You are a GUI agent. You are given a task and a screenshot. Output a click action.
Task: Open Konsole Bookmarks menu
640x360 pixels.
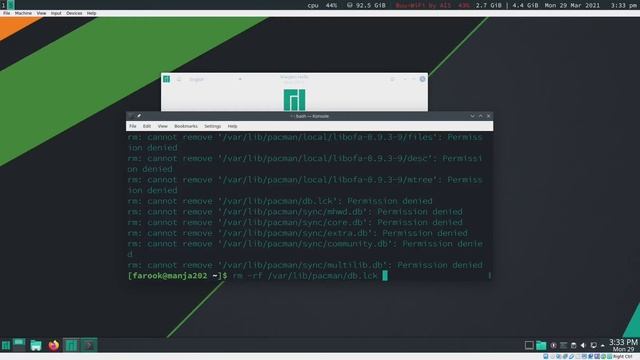[186, 126]
